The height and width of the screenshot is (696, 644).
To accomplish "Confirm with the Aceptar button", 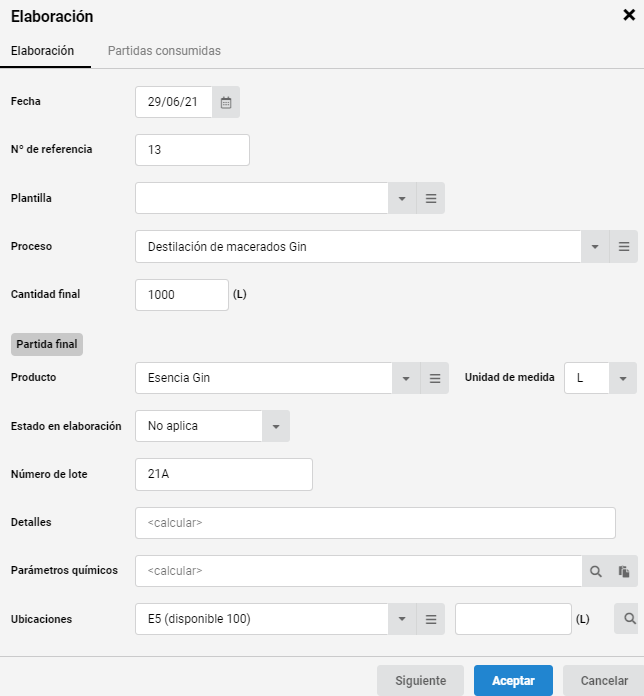I will point(514,680).
